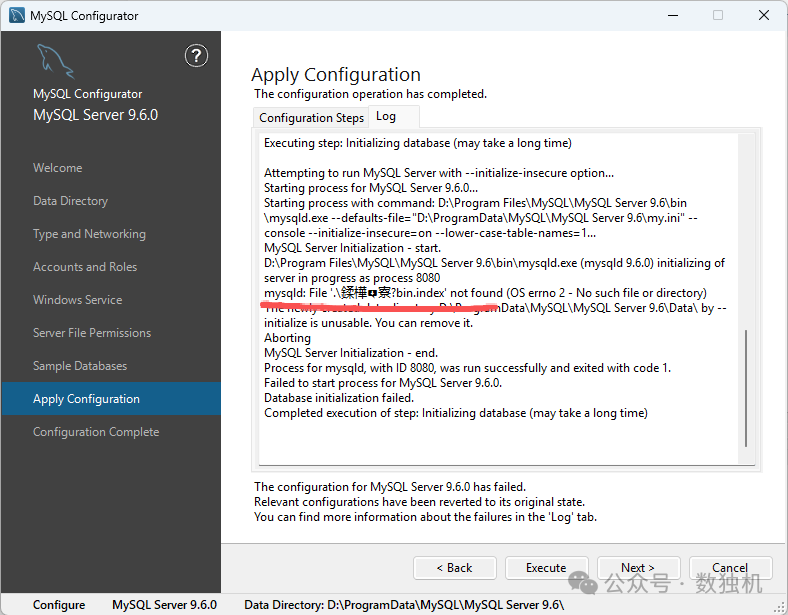Select Sample Databases in sidebar

click(x=80, y=366)
